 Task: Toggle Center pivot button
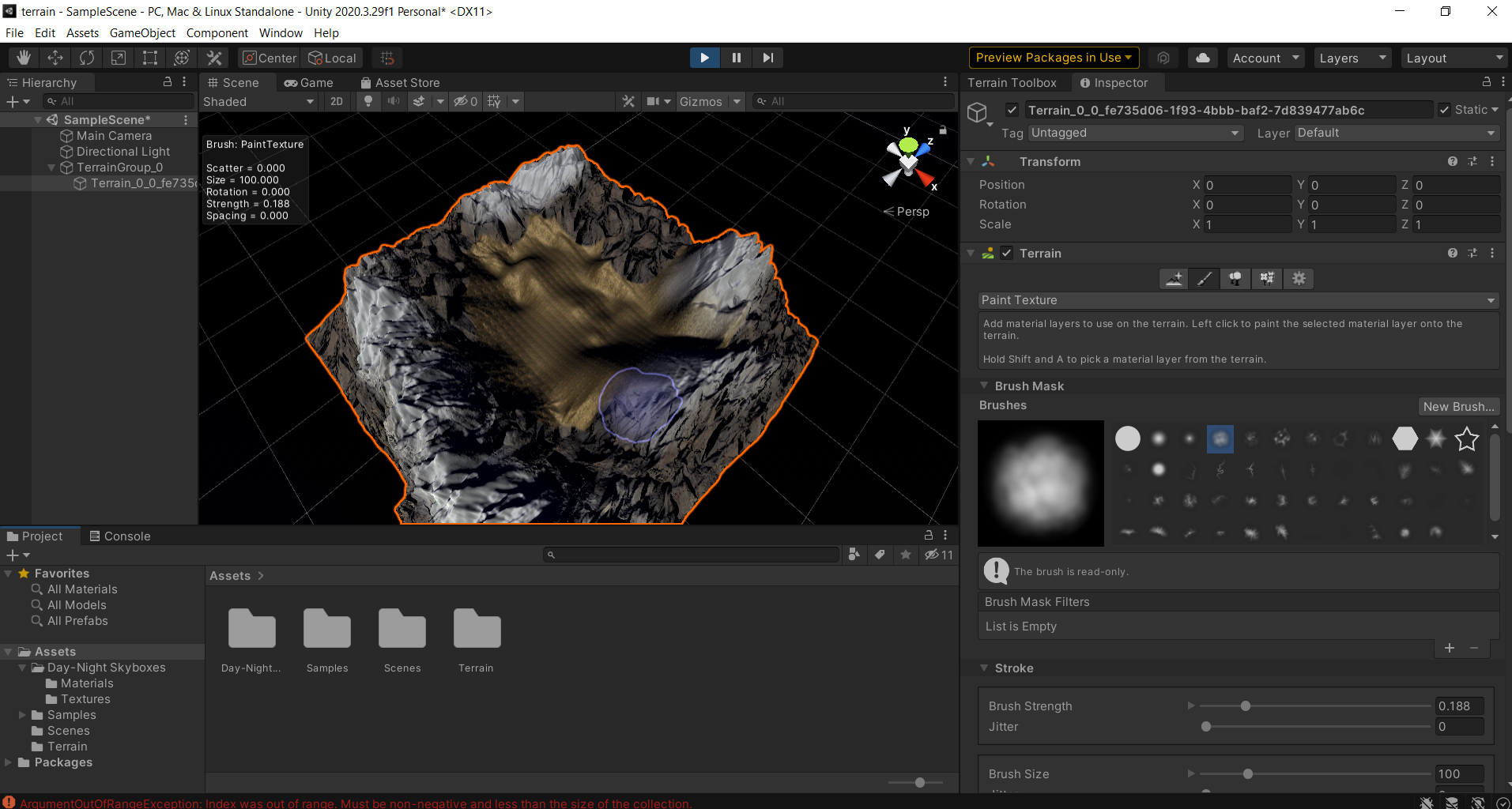pyautogui.click(x=270, y=58)
